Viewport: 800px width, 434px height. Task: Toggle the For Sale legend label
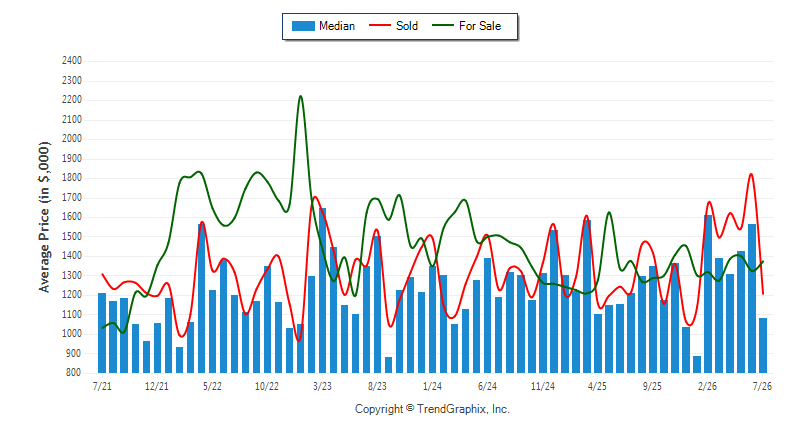pos(480,26)
